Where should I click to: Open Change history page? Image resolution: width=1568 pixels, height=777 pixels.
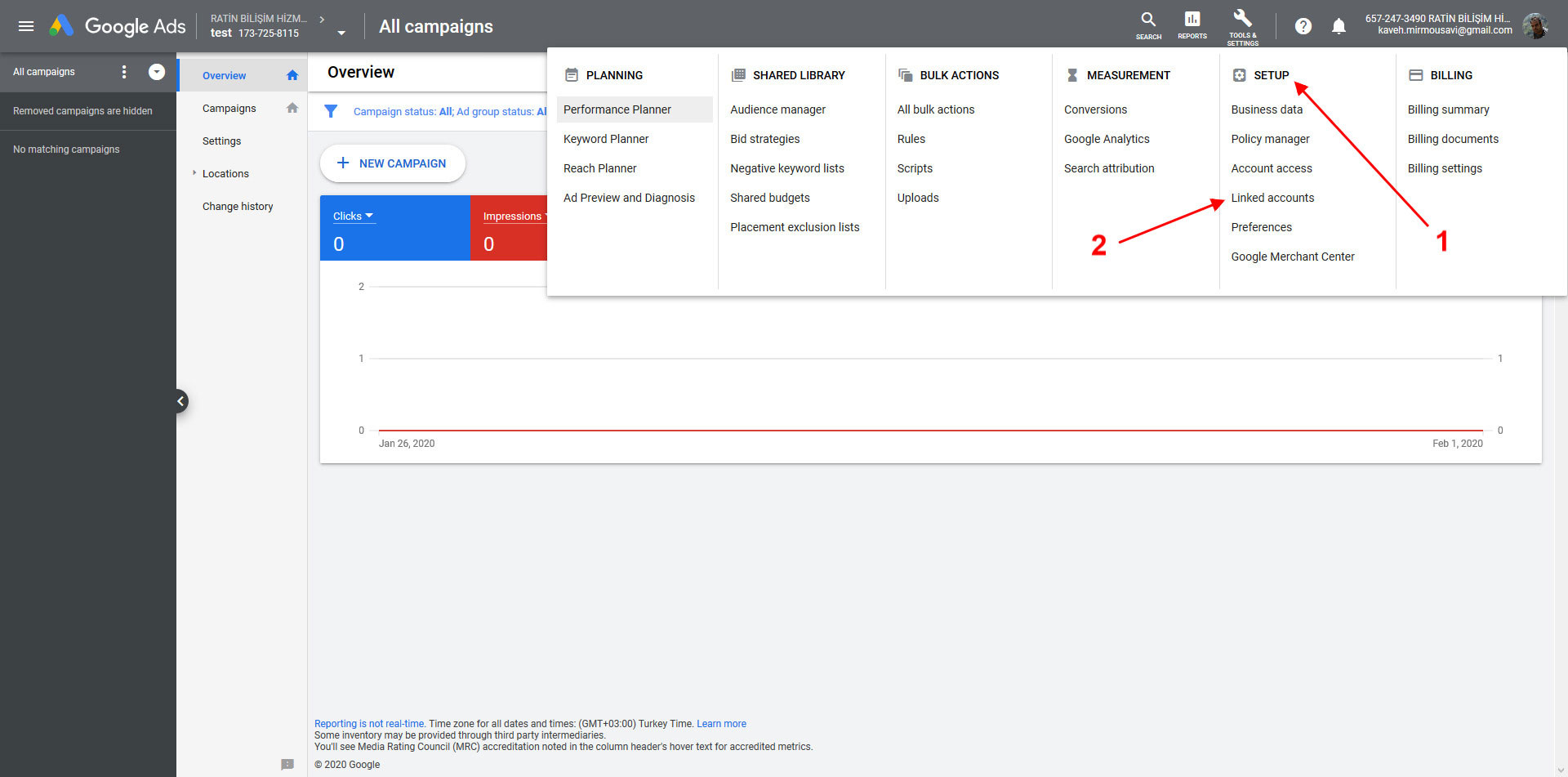coord(238,206)
